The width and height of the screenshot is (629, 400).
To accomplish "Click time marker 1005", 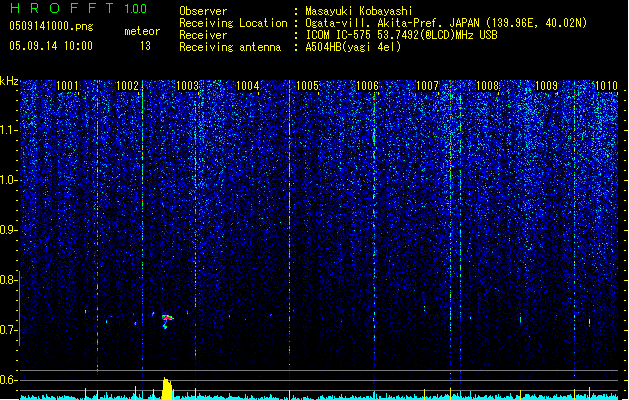I will coord(307,86).
